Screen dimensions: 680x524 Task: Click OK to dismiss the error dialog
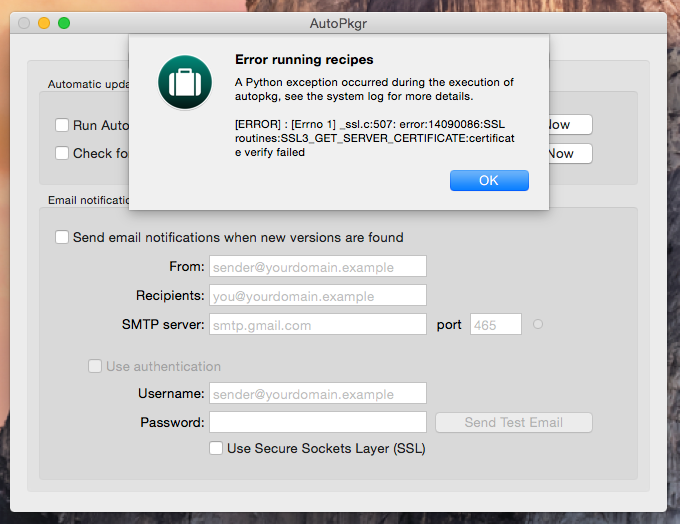(489, 180)
